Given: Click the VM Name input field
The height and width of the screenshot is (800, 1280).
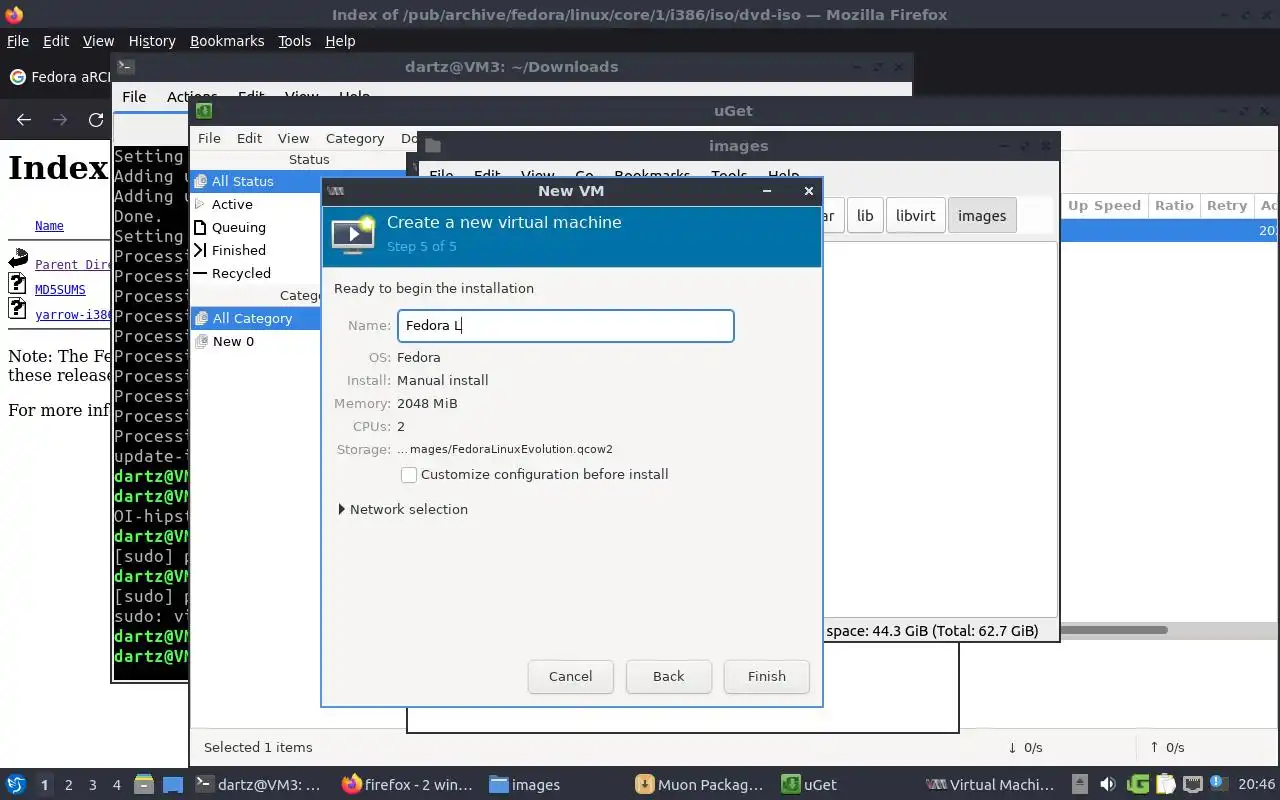Looking at the screenshot, I should click(x=565, y=326).
